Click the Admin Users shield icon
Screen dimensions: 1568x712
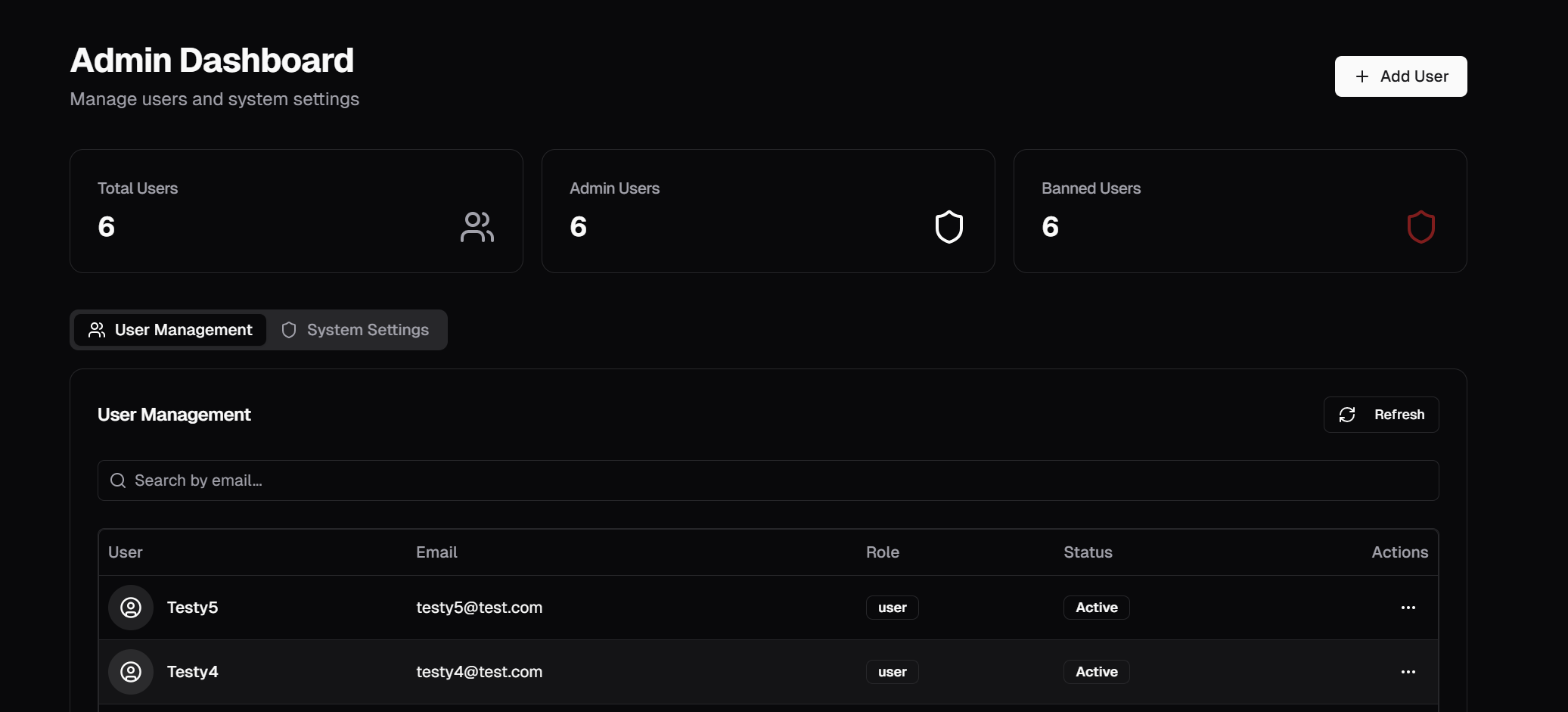pos(949,227)
